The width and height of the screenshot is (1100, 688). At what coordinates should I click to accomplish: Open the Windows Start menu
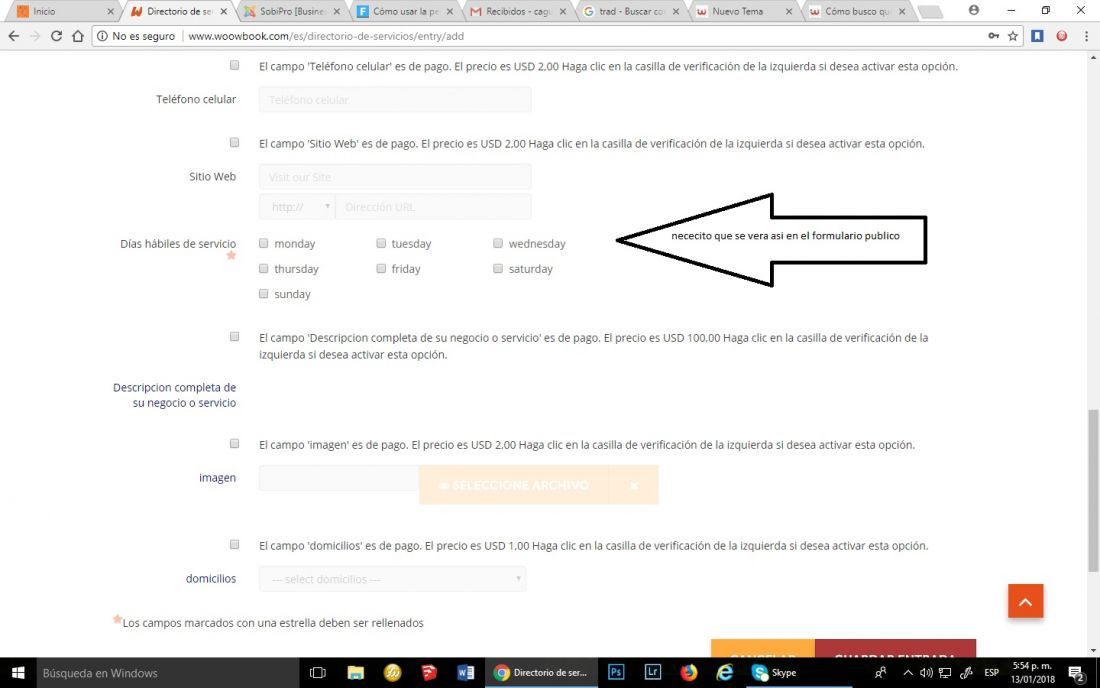(18, 673)
